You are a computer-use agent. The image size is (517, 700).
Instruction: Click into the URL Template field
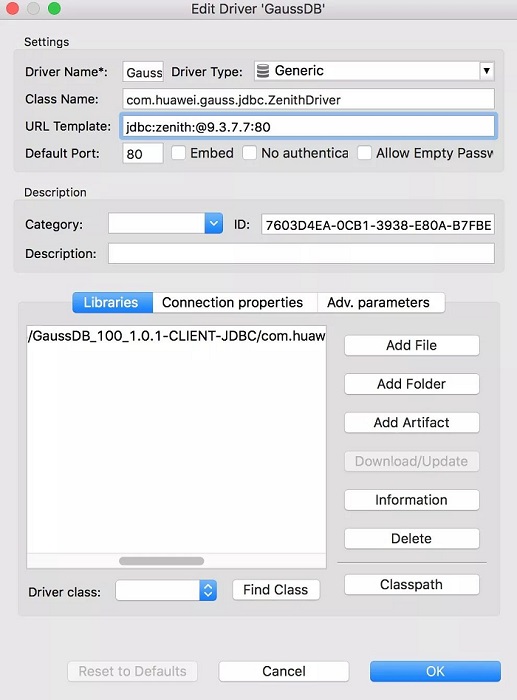point(308,127)
